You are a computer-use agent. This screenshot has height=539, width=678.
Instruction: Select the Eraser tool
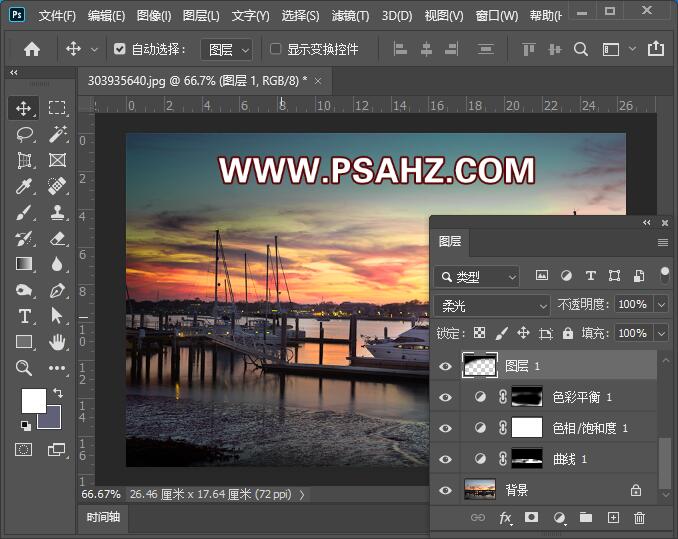57,238
